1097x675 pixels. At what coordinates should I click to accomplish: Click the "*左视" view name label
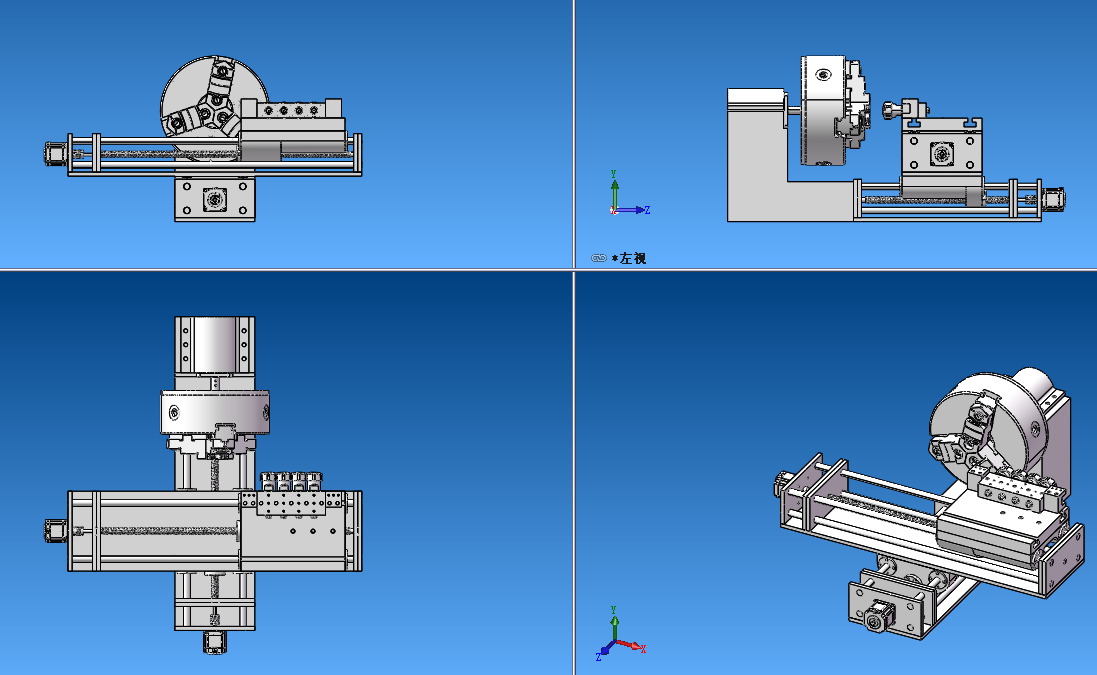pos(629,258)
